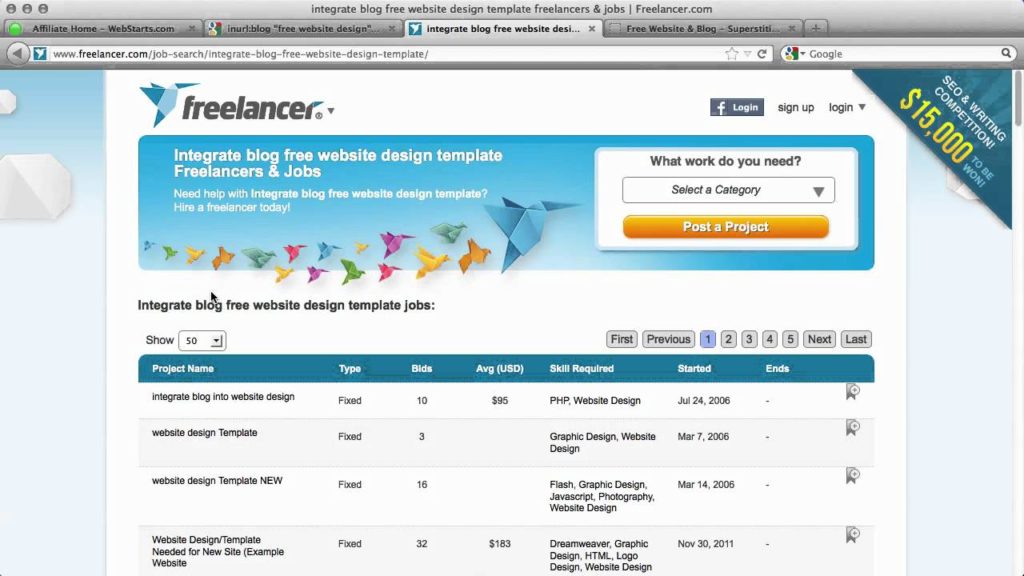Switch to Free Website & Blog Superstiti tab
This screenshot has width=1024, height=576.
click(x=703, y=28)
